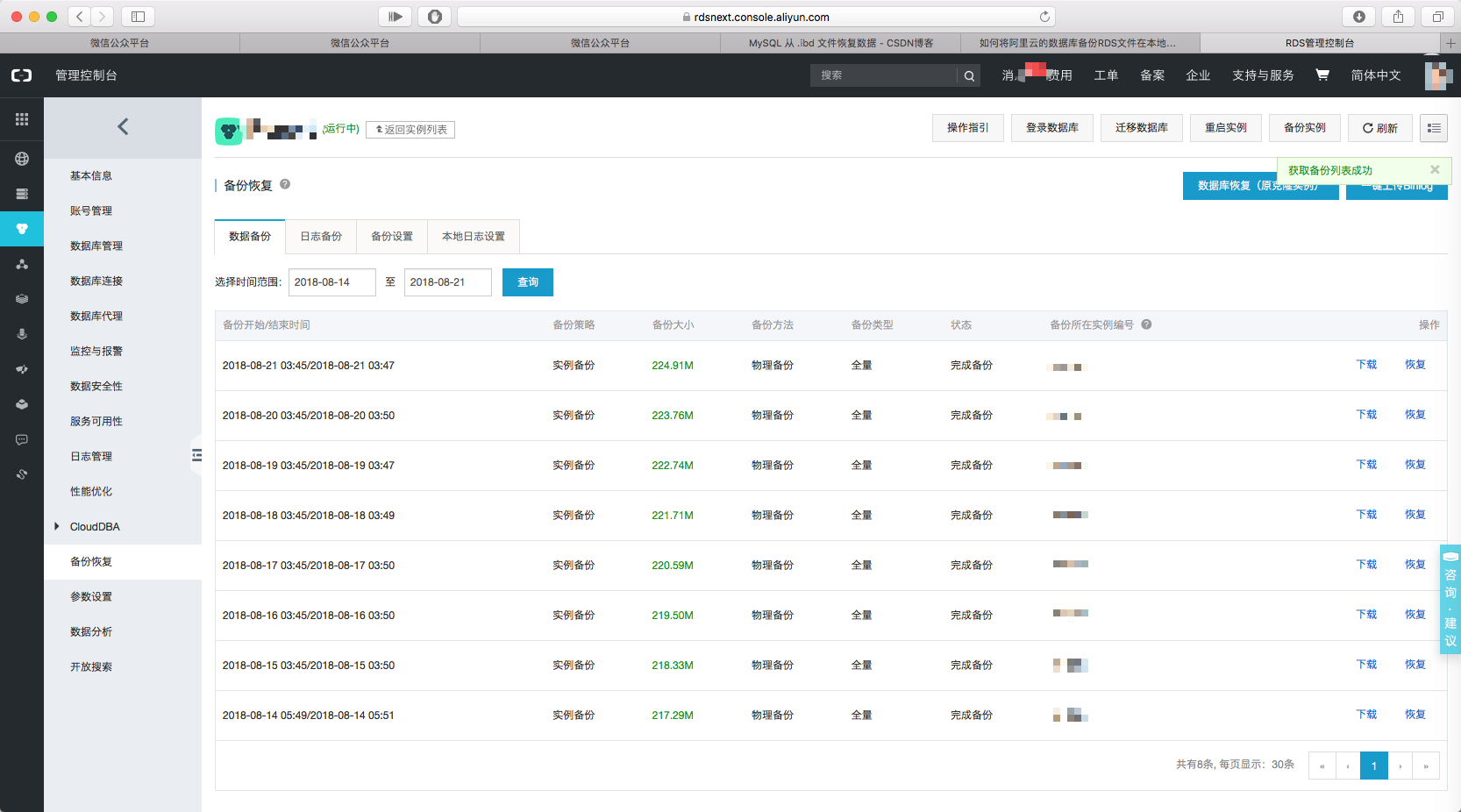
Task: Click the search magnifier icon in header
Action: tap(969, 76)
